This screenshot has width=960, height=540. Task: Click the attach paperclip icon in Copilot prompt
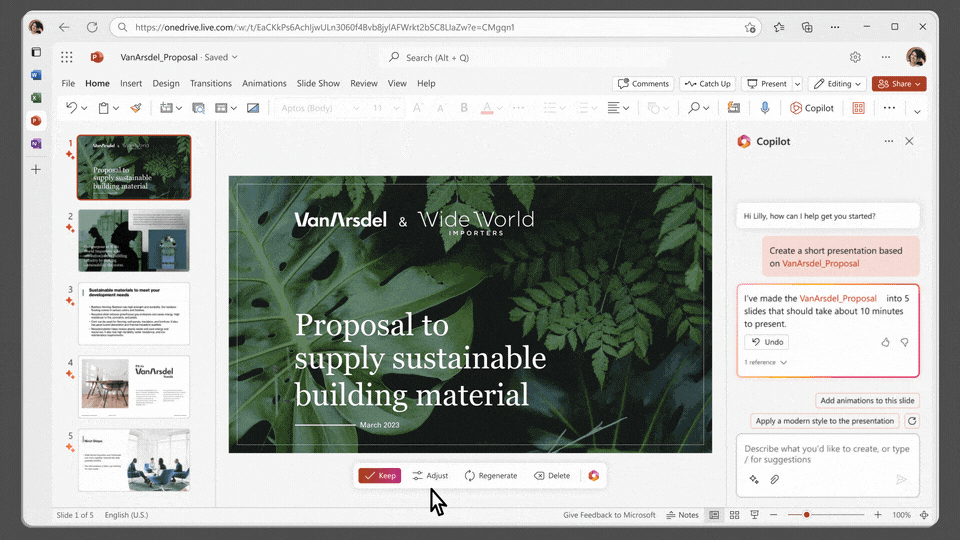tap(774, 480)
